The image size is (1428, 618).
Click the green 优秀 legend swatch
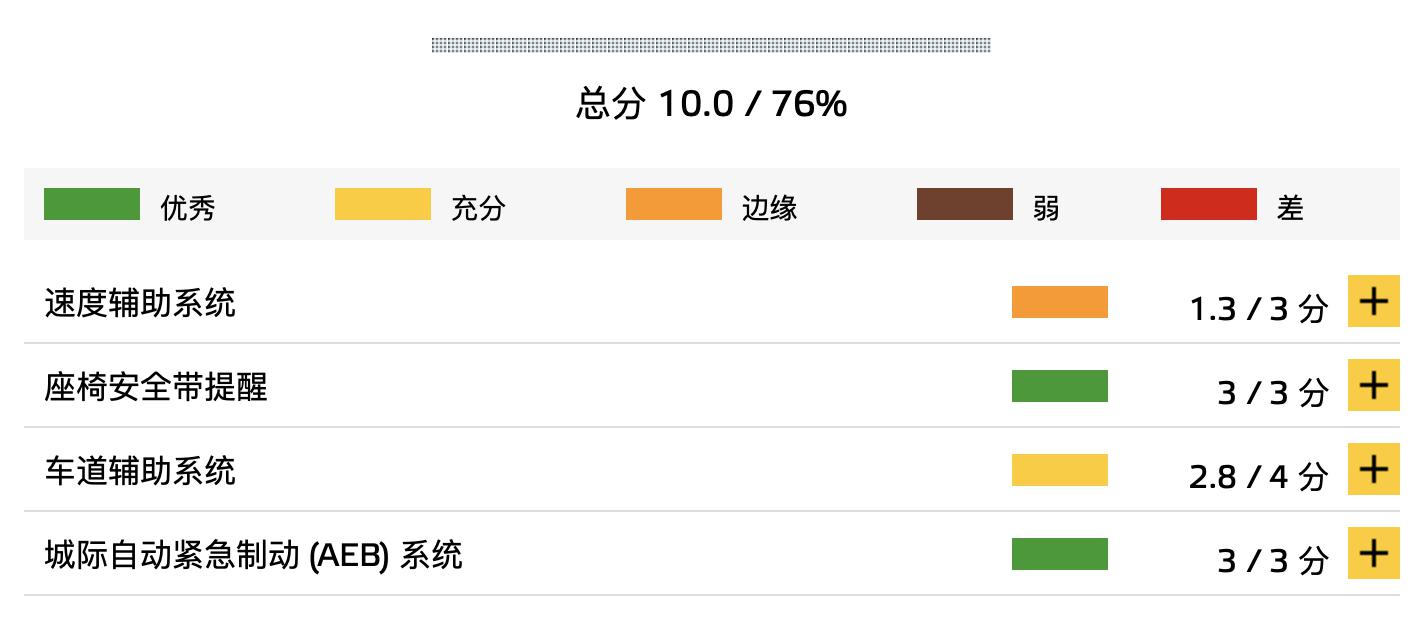click(92, 204)
